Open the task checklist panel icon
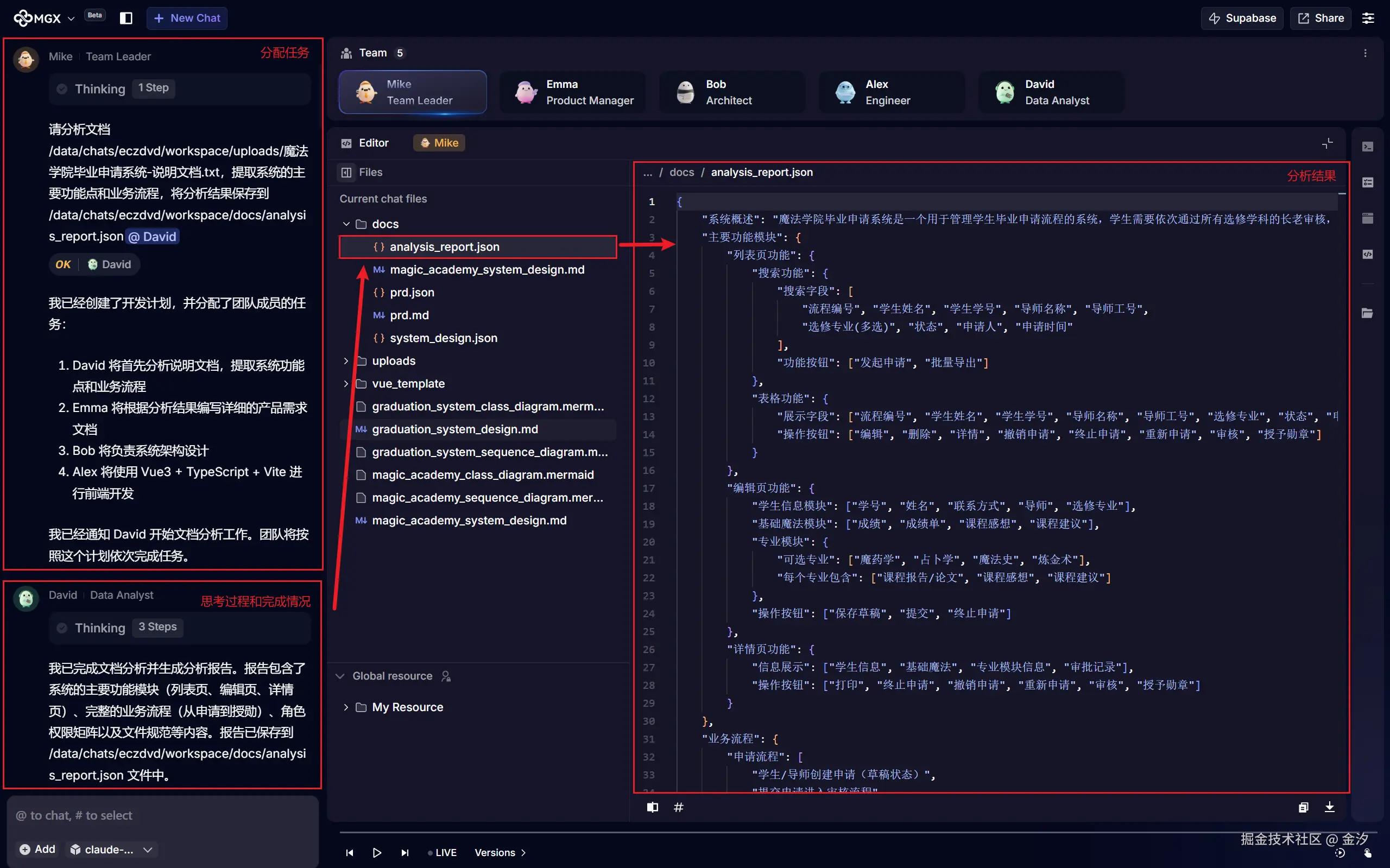1390x868 pixels. tap(1368, 182)
